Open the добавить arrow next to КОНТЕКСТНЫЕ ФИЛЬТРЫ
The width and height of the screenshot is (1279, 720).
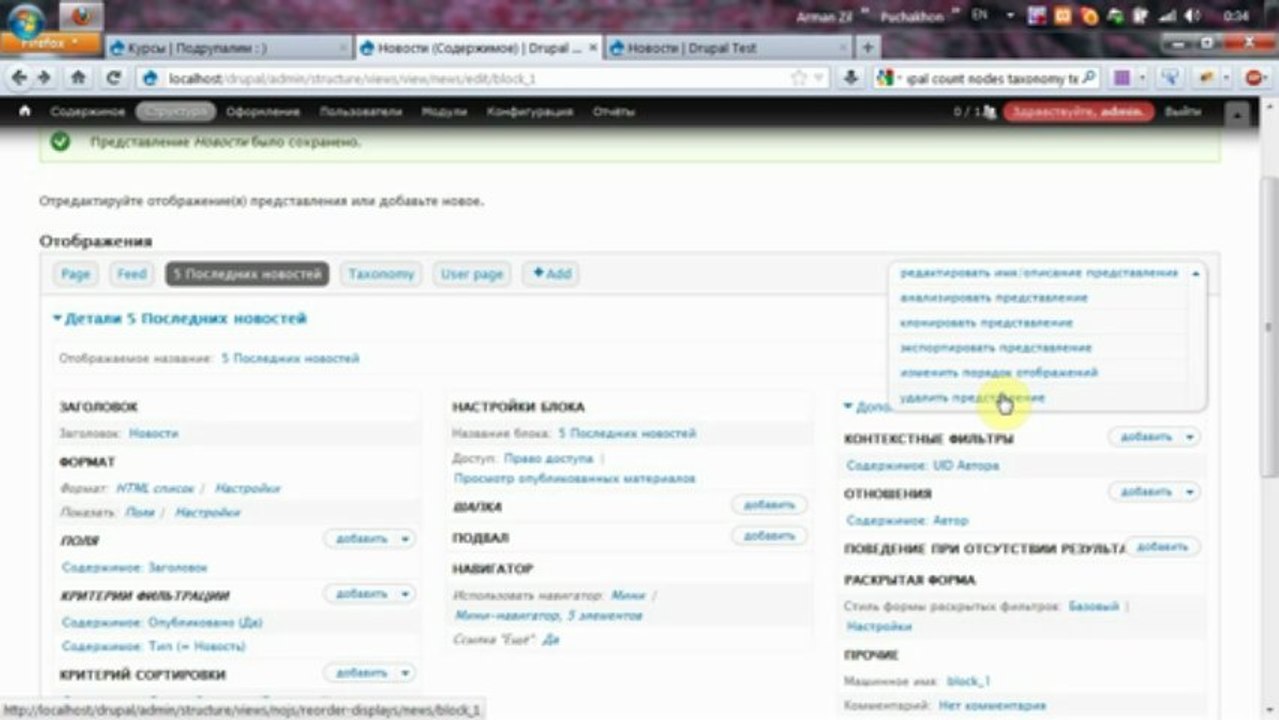tap(1190, 437)
